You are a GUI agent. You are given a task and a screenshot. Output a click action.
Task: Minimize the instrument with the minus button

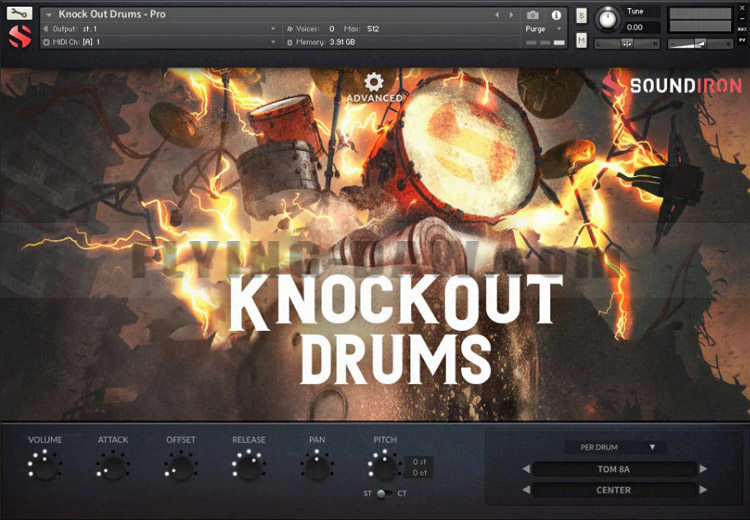coord(742,18)
